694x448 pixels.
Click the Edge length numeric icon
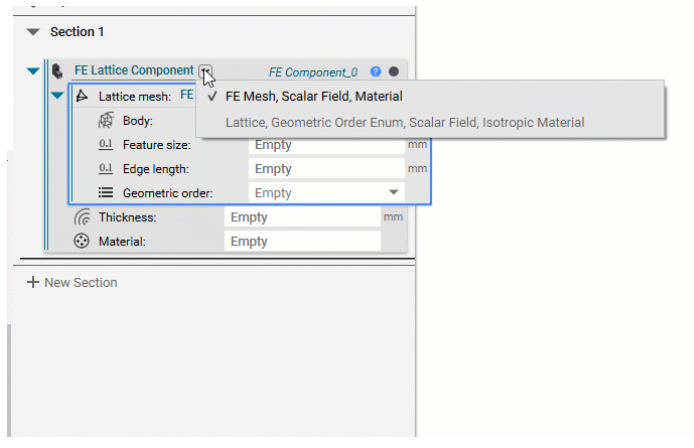click(x=105, y=169)
